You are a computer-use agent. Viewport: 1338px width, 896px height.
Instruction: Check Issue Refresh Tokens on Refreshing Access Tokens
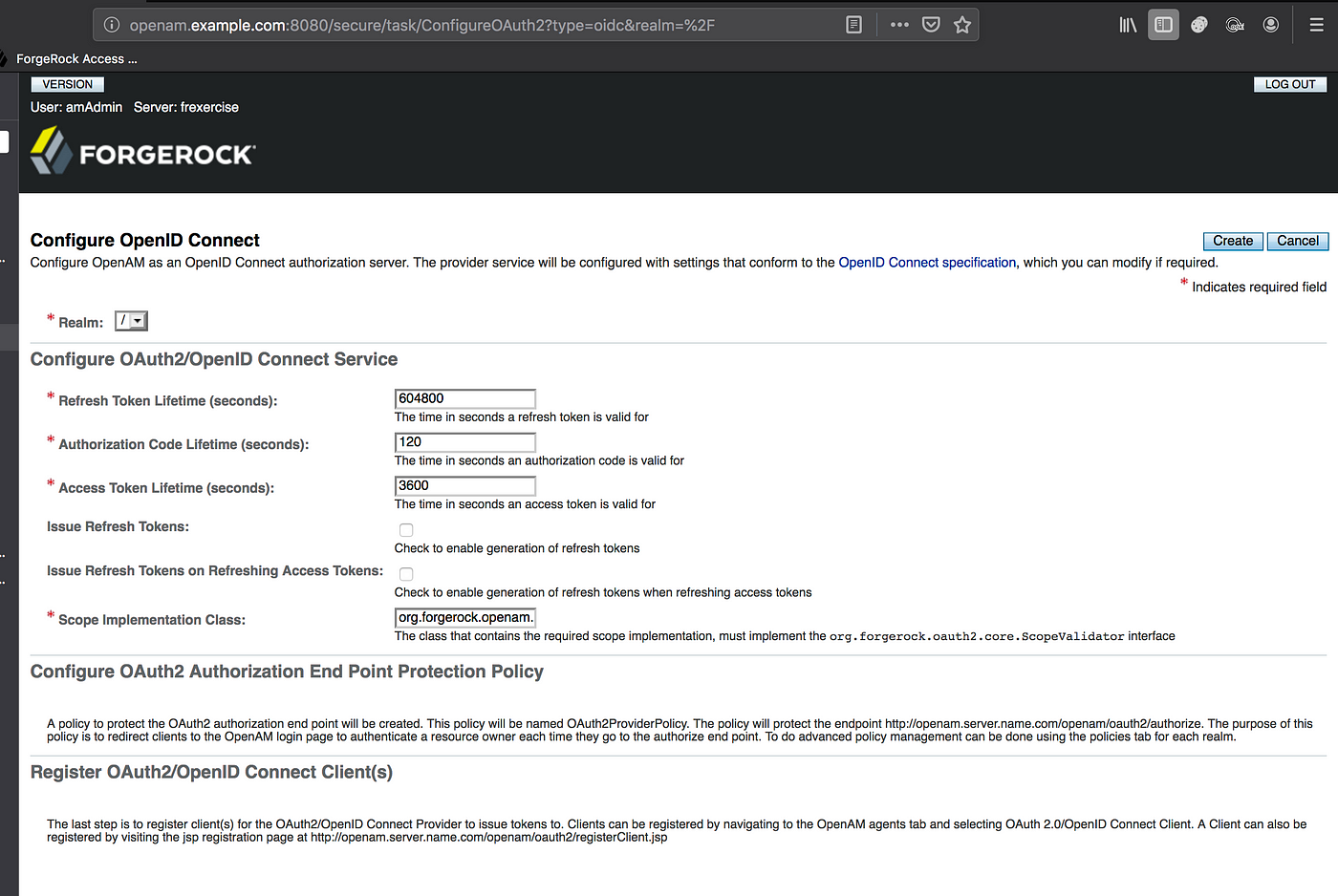pos(406,574)
